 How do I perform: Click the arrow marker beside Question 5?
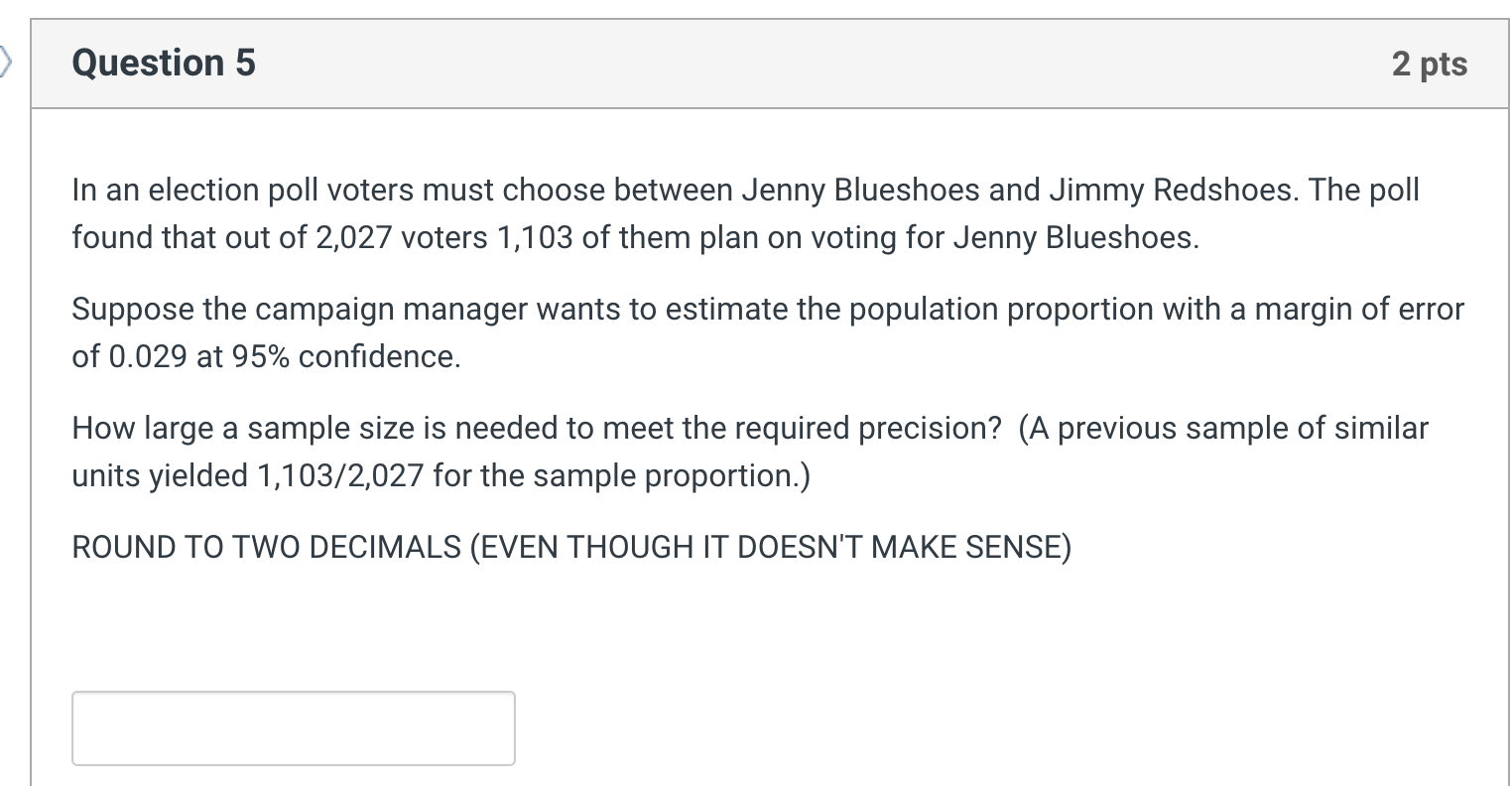pos(6,64)
